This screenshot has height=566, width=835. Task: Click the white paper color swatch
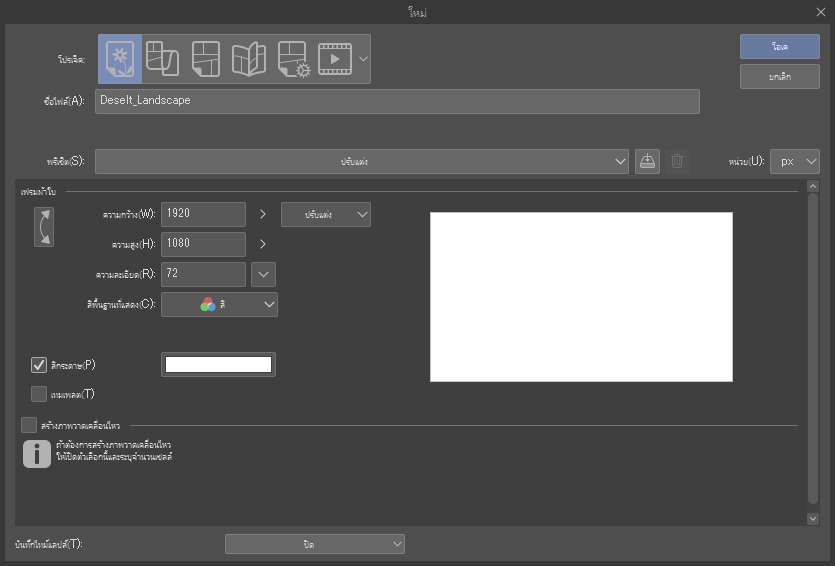tap(218, 365)
